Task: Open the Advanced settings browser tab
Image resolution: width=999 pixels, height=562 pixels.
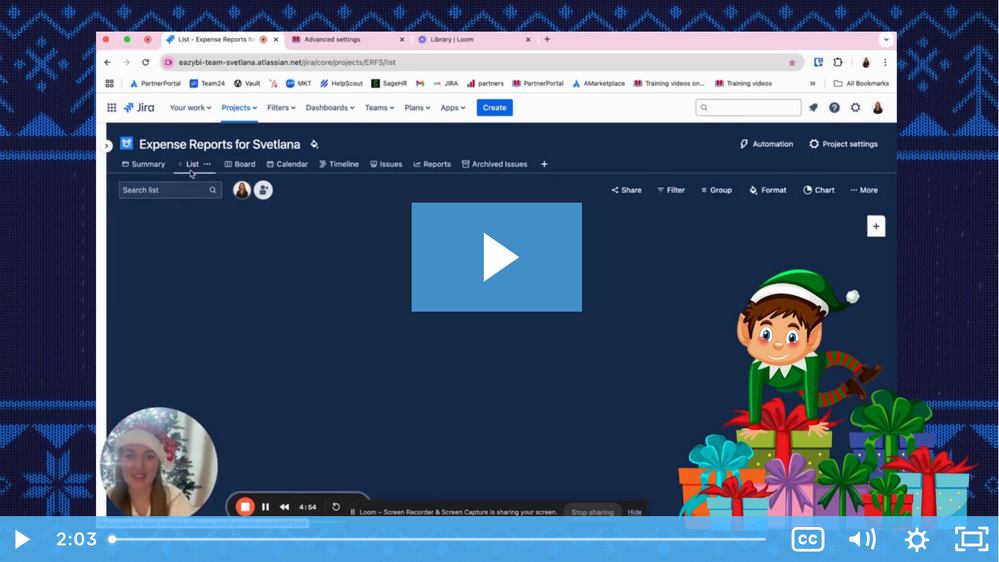Action: tap(348, 40)
